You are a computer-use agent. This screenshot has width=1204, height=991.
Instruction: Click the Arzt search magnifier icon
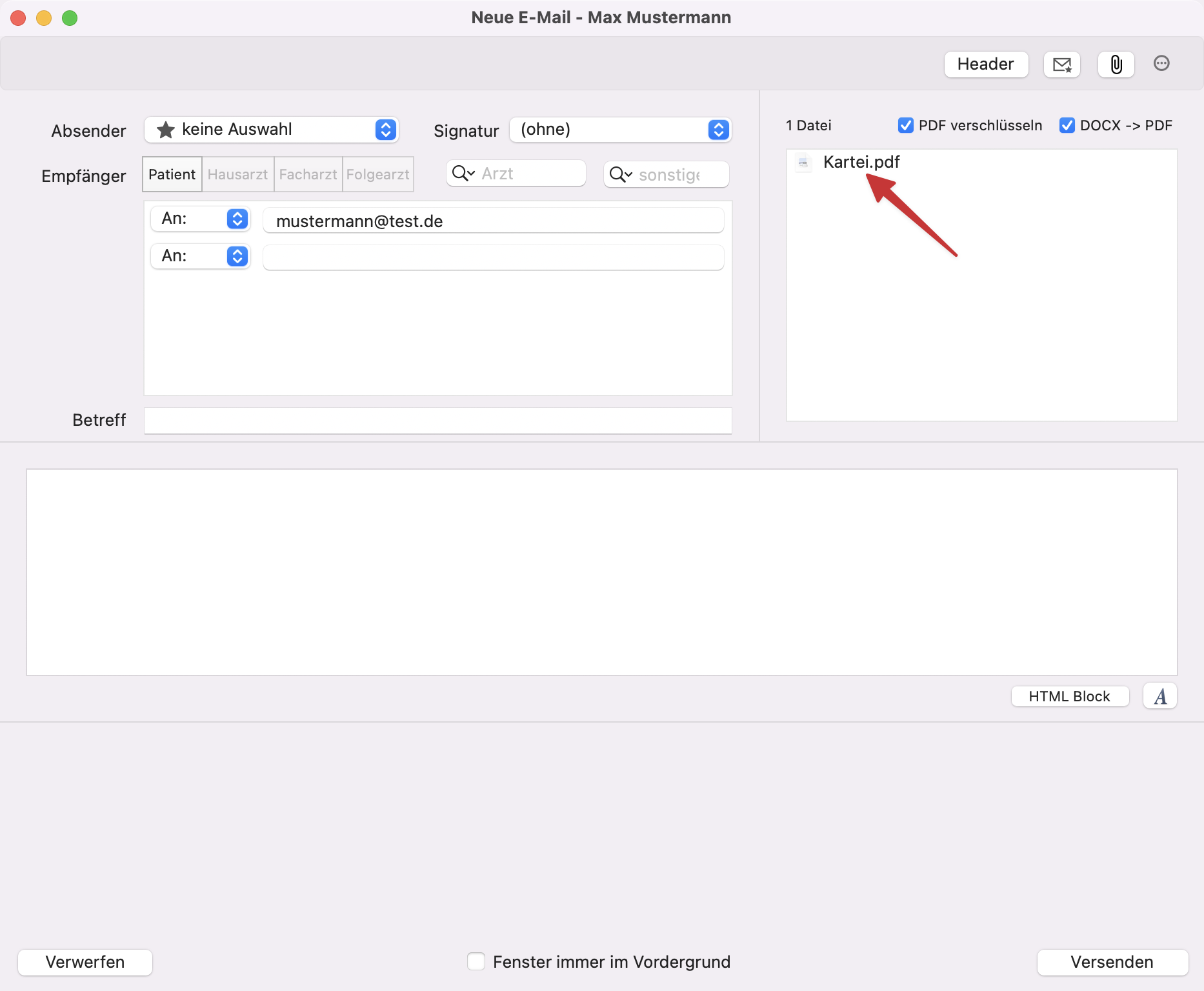463,174
